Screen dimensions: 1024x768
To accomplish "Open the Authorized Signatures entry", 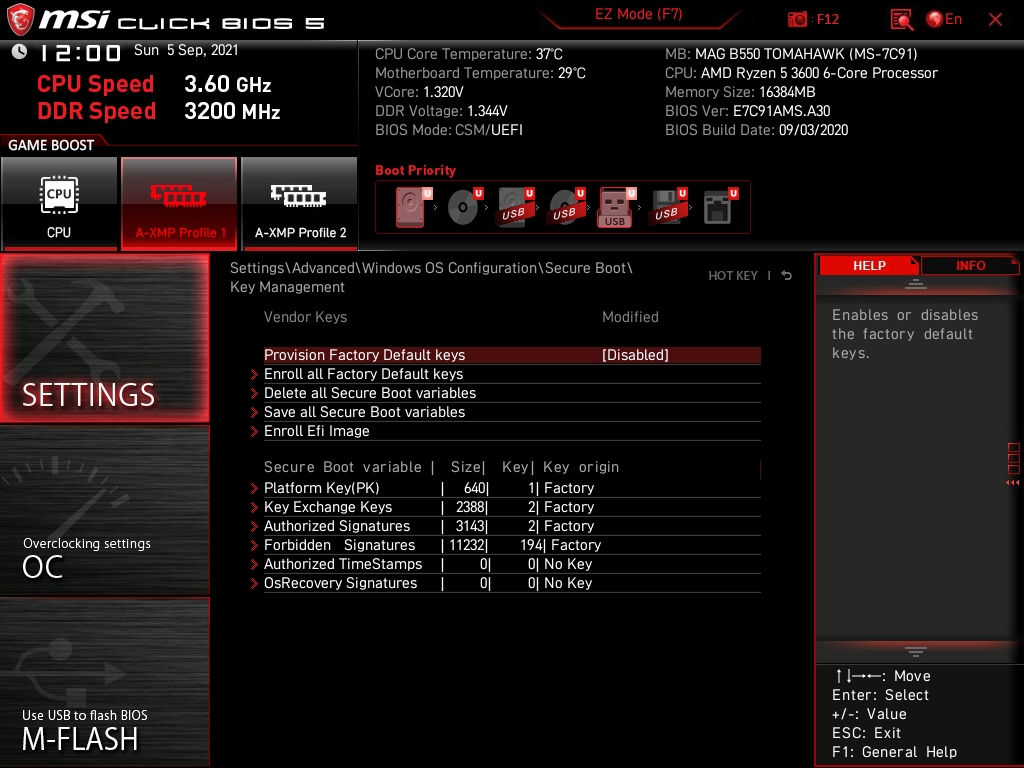I will pos(512,526).
